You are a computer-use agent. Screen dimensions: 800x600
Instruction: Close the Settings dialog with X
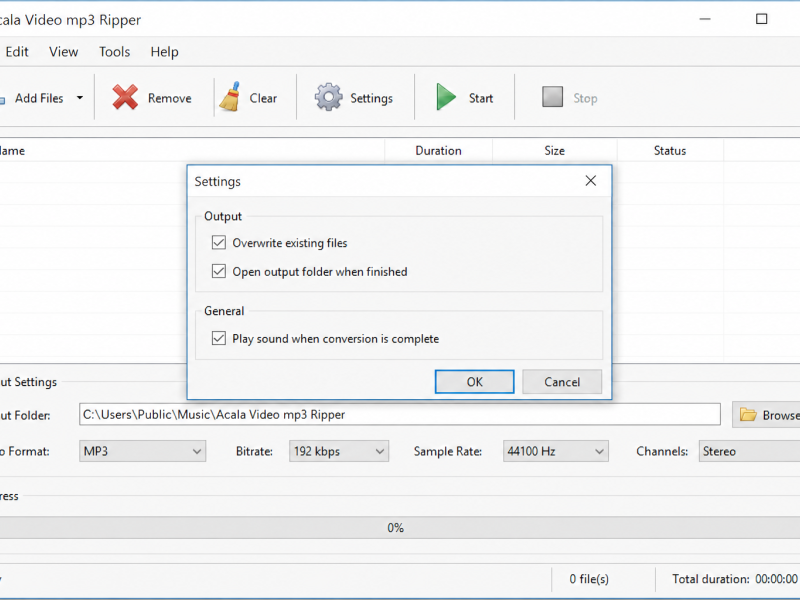(590, 181)
